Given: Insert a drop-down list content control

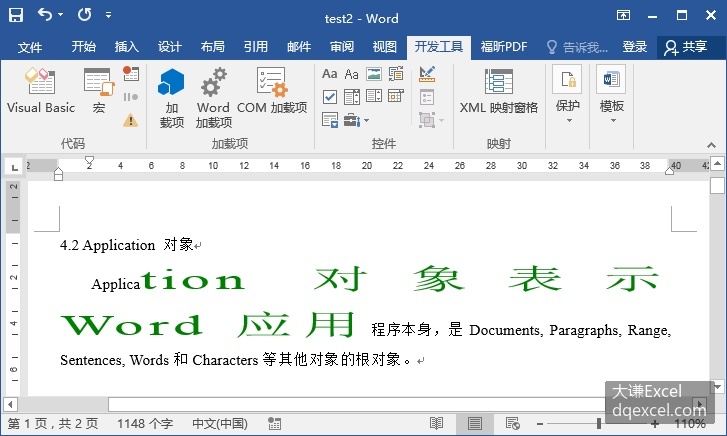Looking at the screenshot, I should 374,96.
